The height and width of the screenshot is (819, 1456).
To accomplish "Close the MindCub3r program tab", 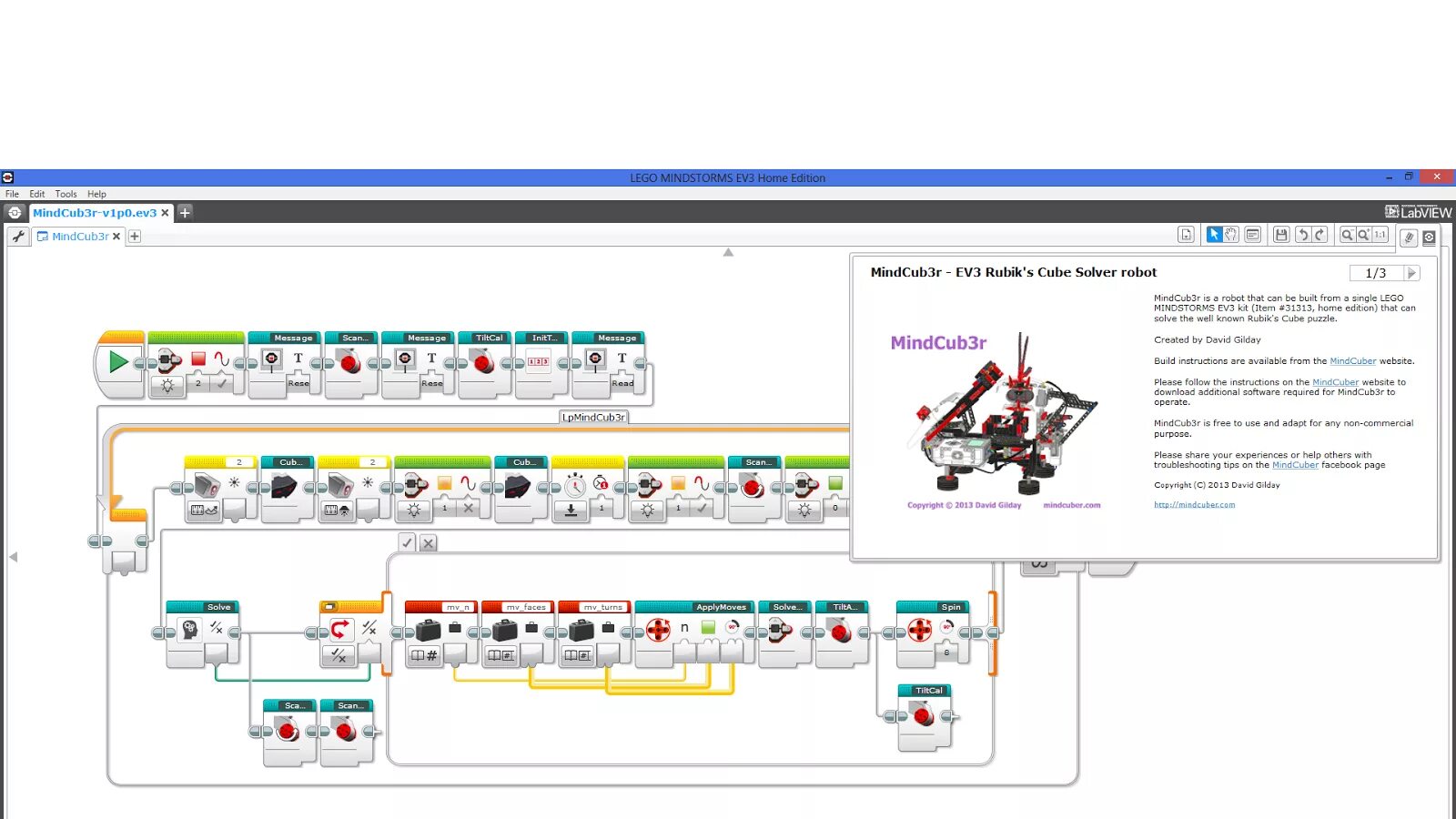I will coord(116,237).
